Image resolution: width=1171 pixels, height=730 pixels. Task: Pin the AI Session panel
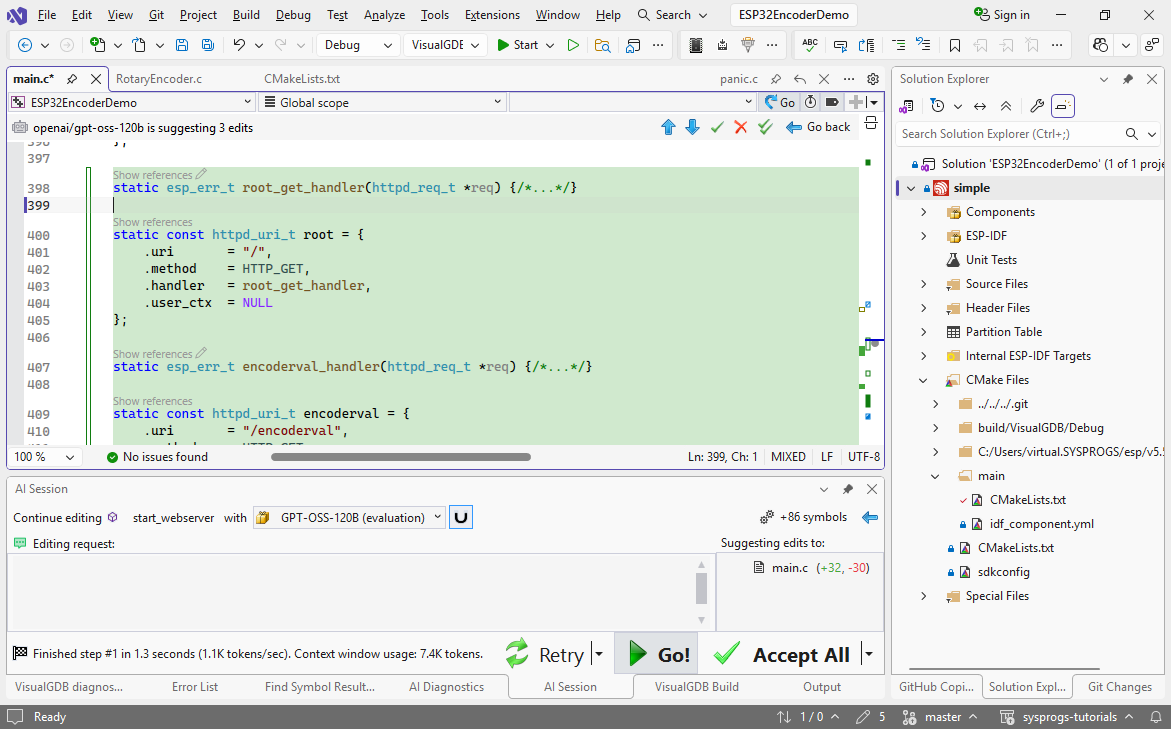pos(848,489)
